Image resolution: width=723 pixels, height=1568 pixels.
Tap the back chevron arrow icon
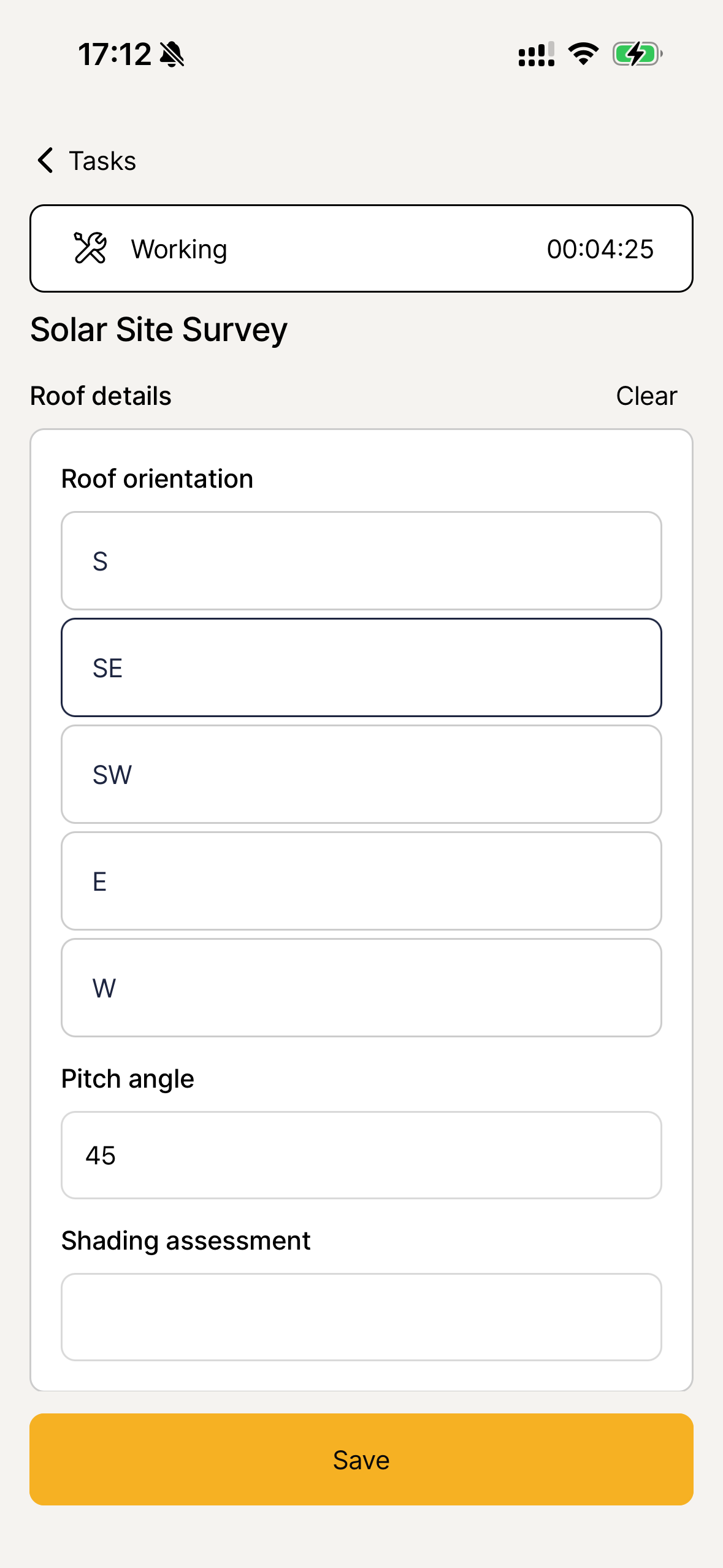(x=45, y=161)
